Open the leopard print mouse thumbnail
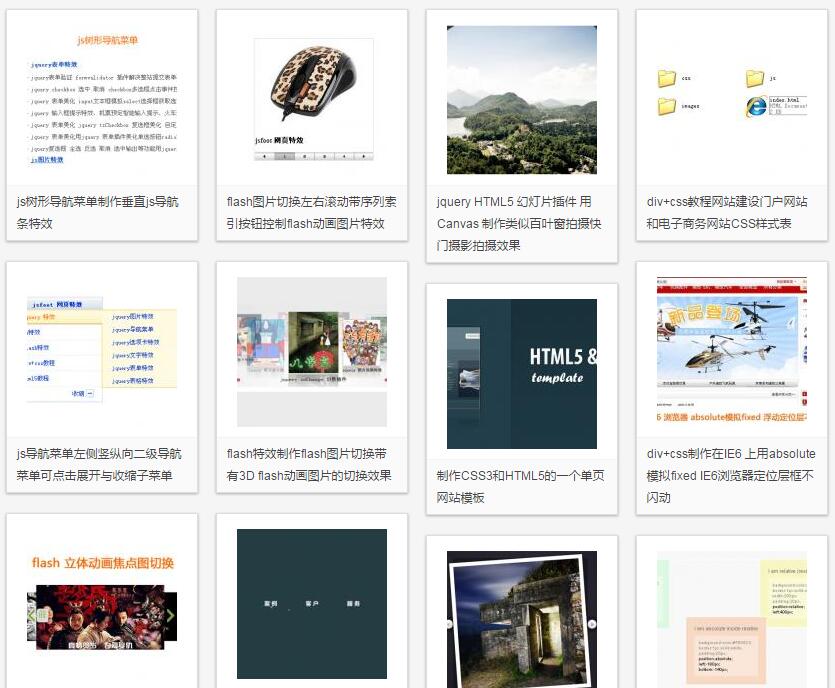Image resolution: width=835 pixels, height=688 pixels. click(312, 100)
